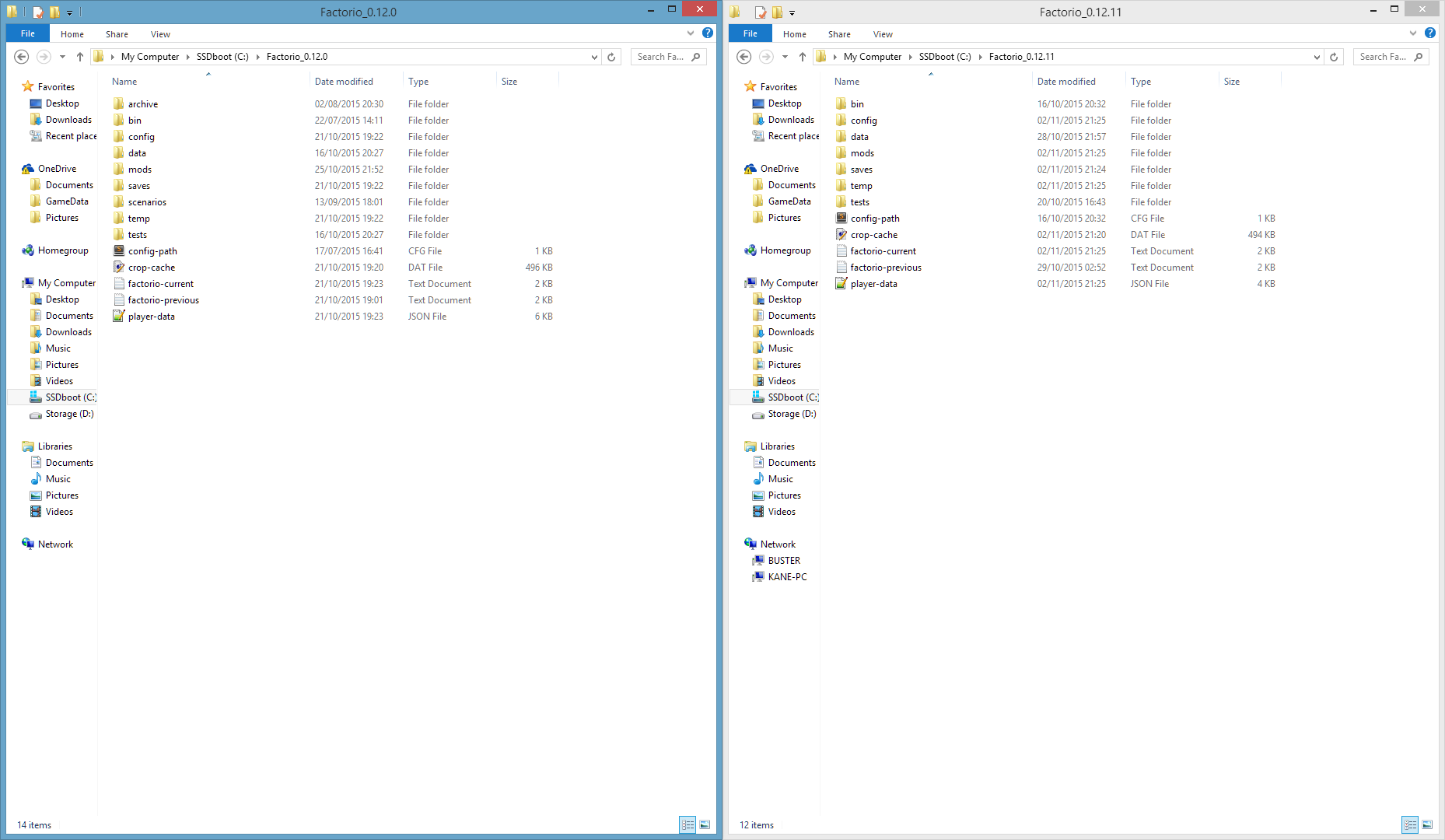1445x840 pixels.
Task: Refresh the Factorio_0.12.0 folder view
Action: point(611,57)
